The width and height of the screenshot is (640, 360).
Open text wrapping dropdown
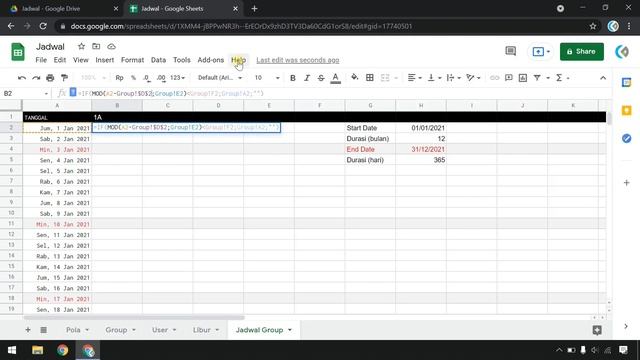tap(453, 78)
